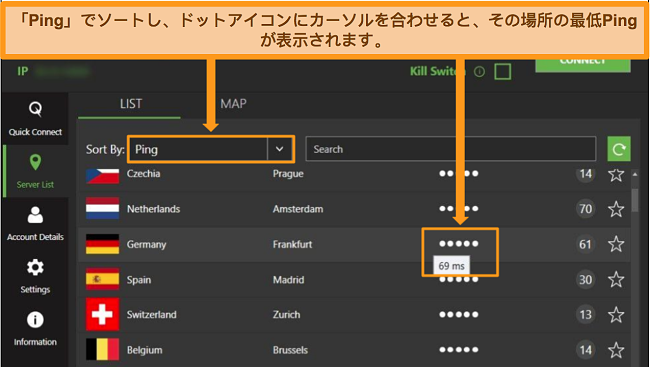This screenshot has width=650, height=367.
Task: Click the ping dots for Zurich
Action: pyautogui.click(x=458, y=315)
